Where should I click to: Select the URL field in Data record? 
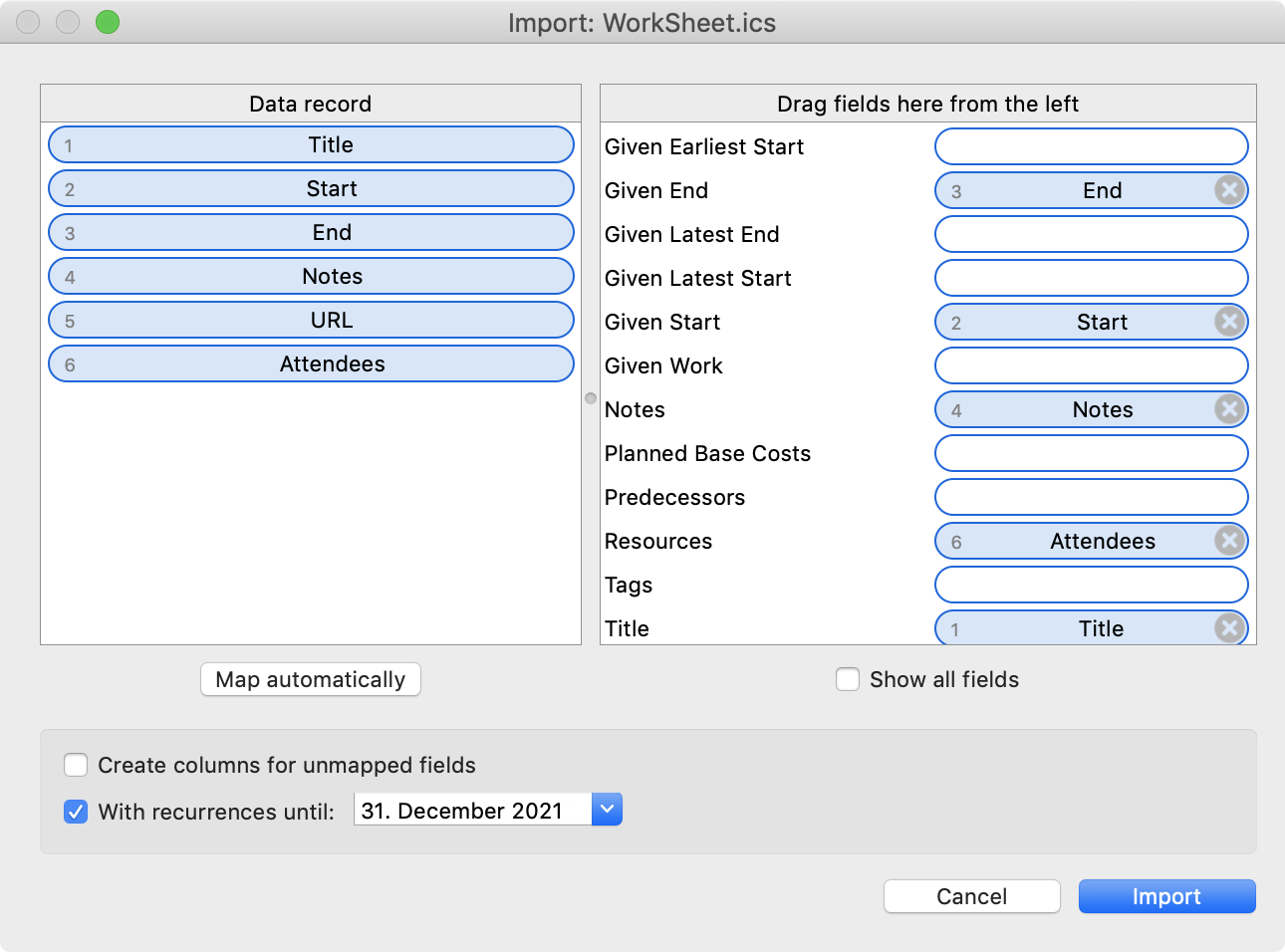point(311,320)
